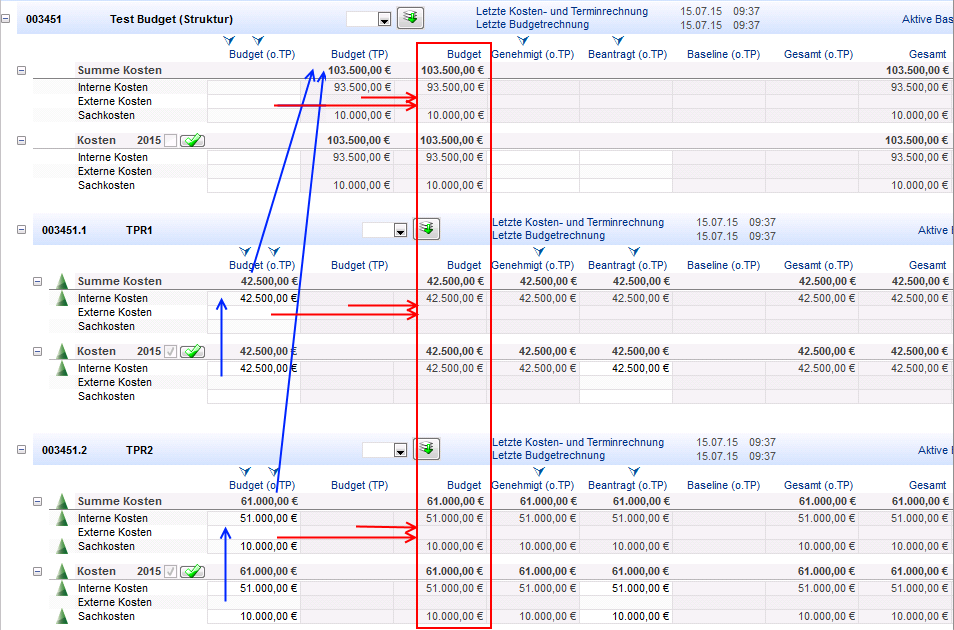Image resolution: width=954 pixels, height=630 pixels.
Task: Click Letzte Budgetrechnung in TPR2 header
Action: (548, 455)
